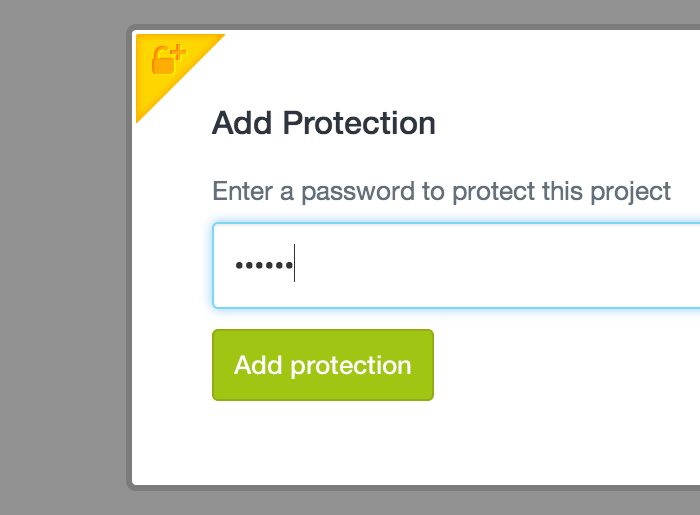Click the plus sign on the lock icon

click(178, 52)
